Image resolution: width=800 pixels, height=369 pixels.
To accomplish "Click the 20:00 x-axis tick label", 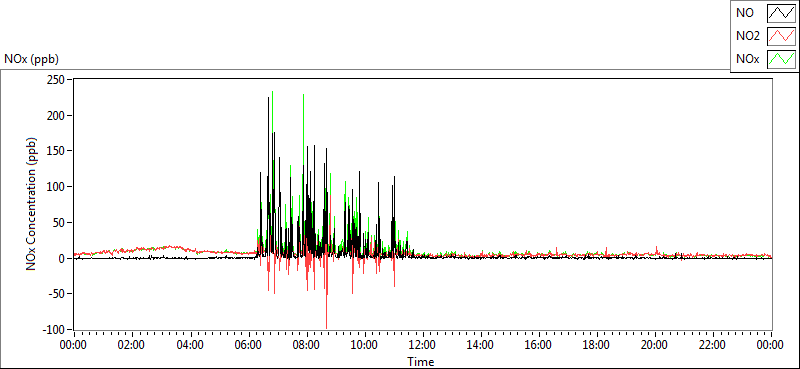I will pyautogui.click(x=655, y=345).
